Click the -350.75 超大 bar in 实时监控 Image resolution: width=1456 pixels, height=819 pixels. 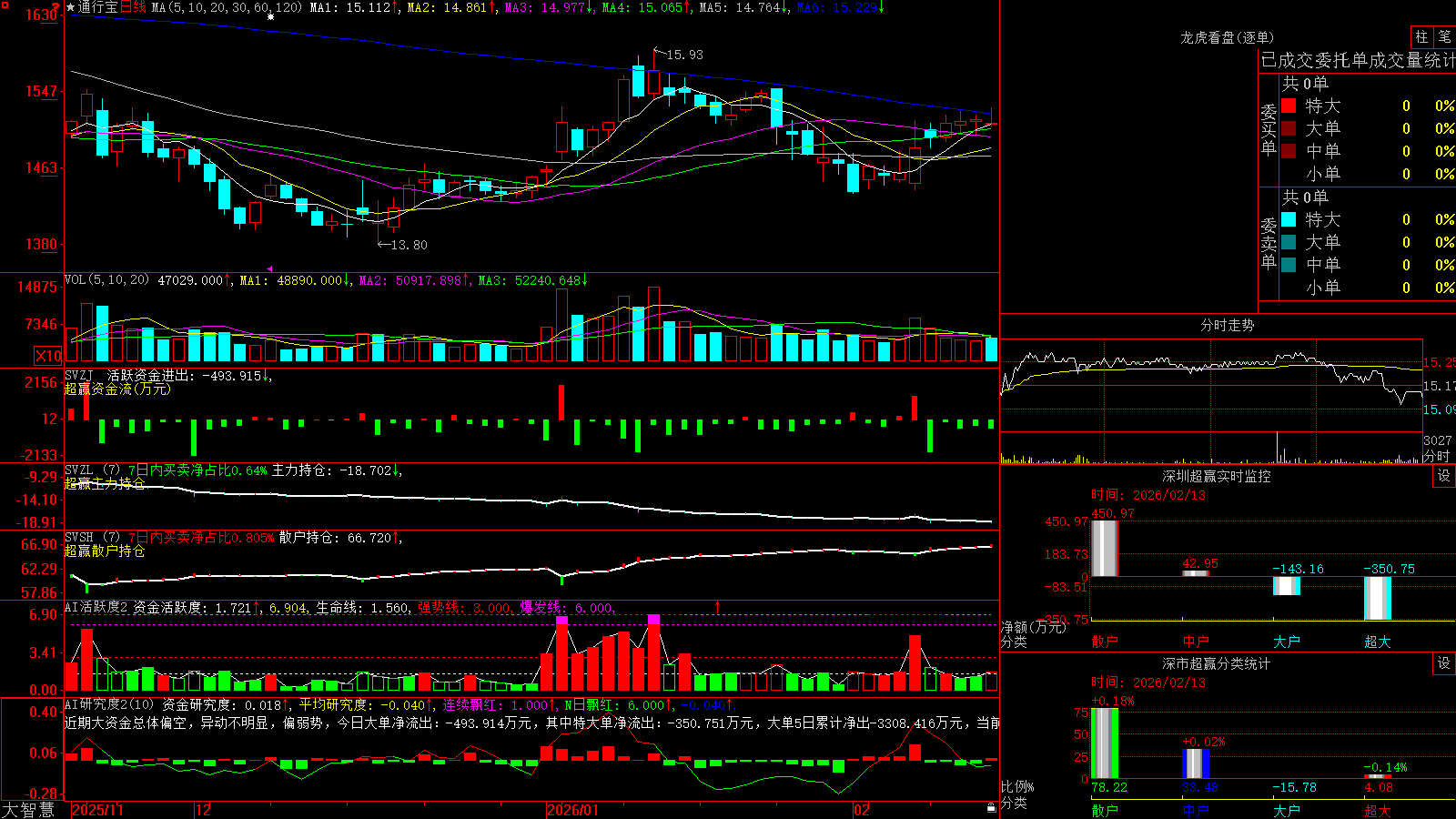(x=1378, y=599)
